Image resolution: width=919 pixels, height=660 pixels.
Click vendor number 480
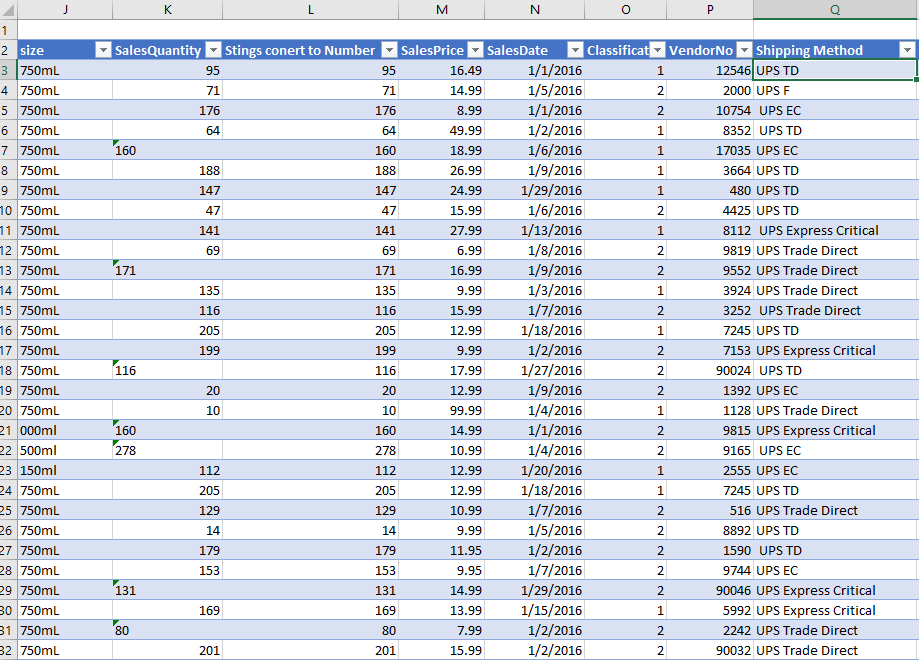click(x=710, y=190)
